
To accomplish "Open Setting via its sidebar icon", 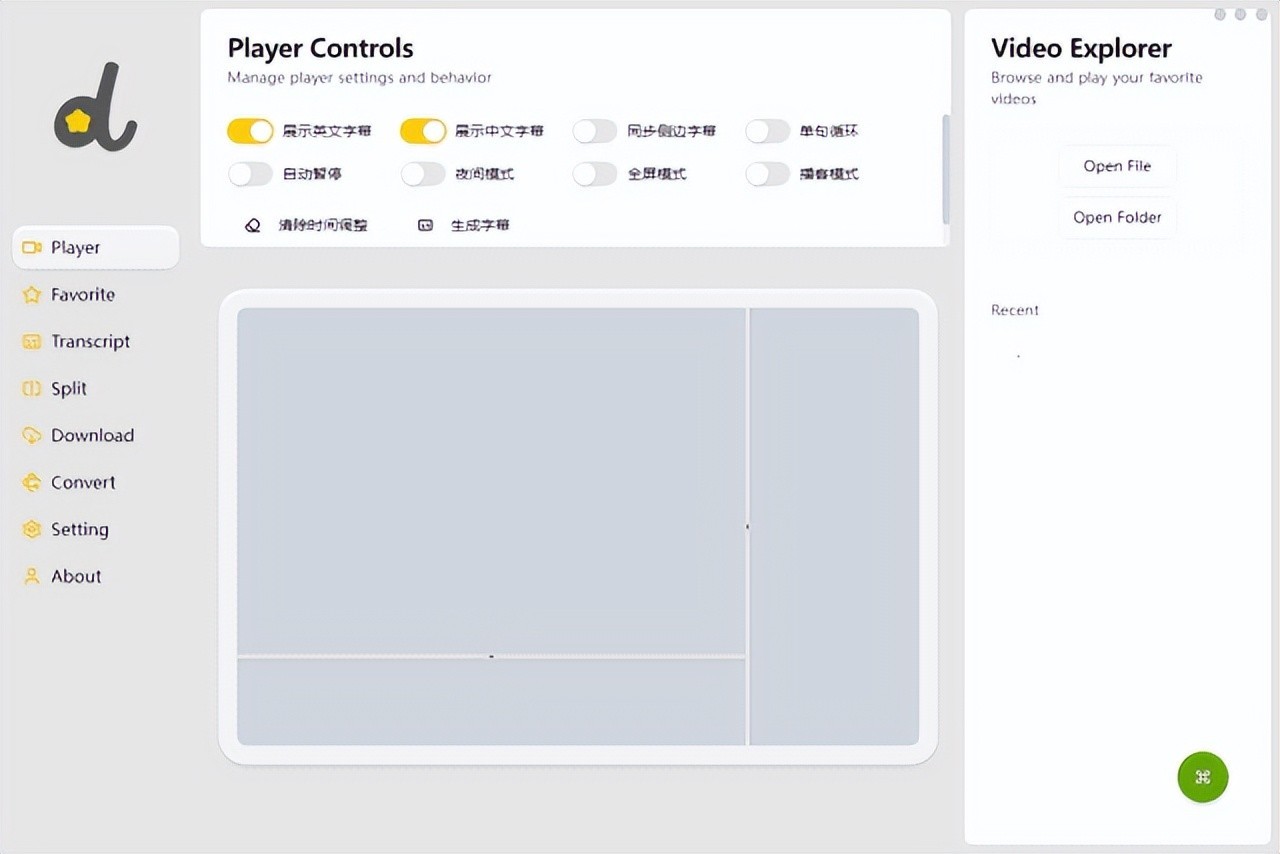I will coord(32,529).
